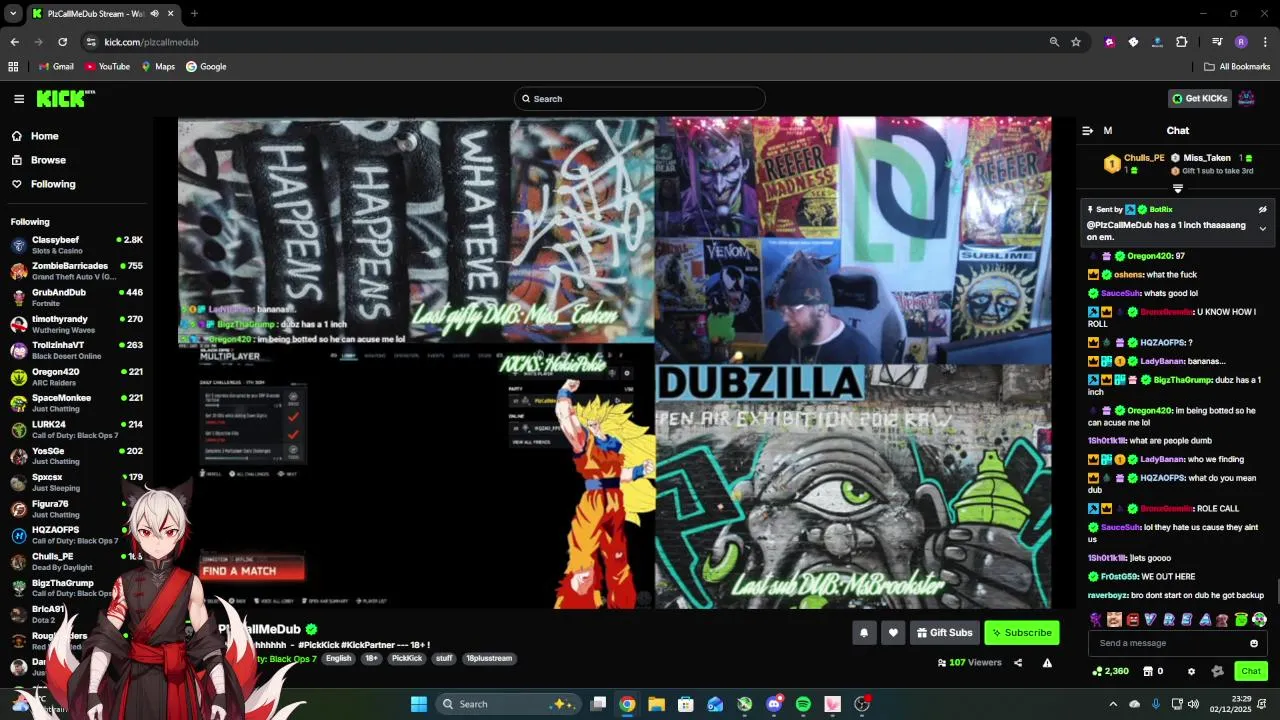Open the zoom magnifier in the address bar
The image size is (1280, 720).
coord(1054,42)
